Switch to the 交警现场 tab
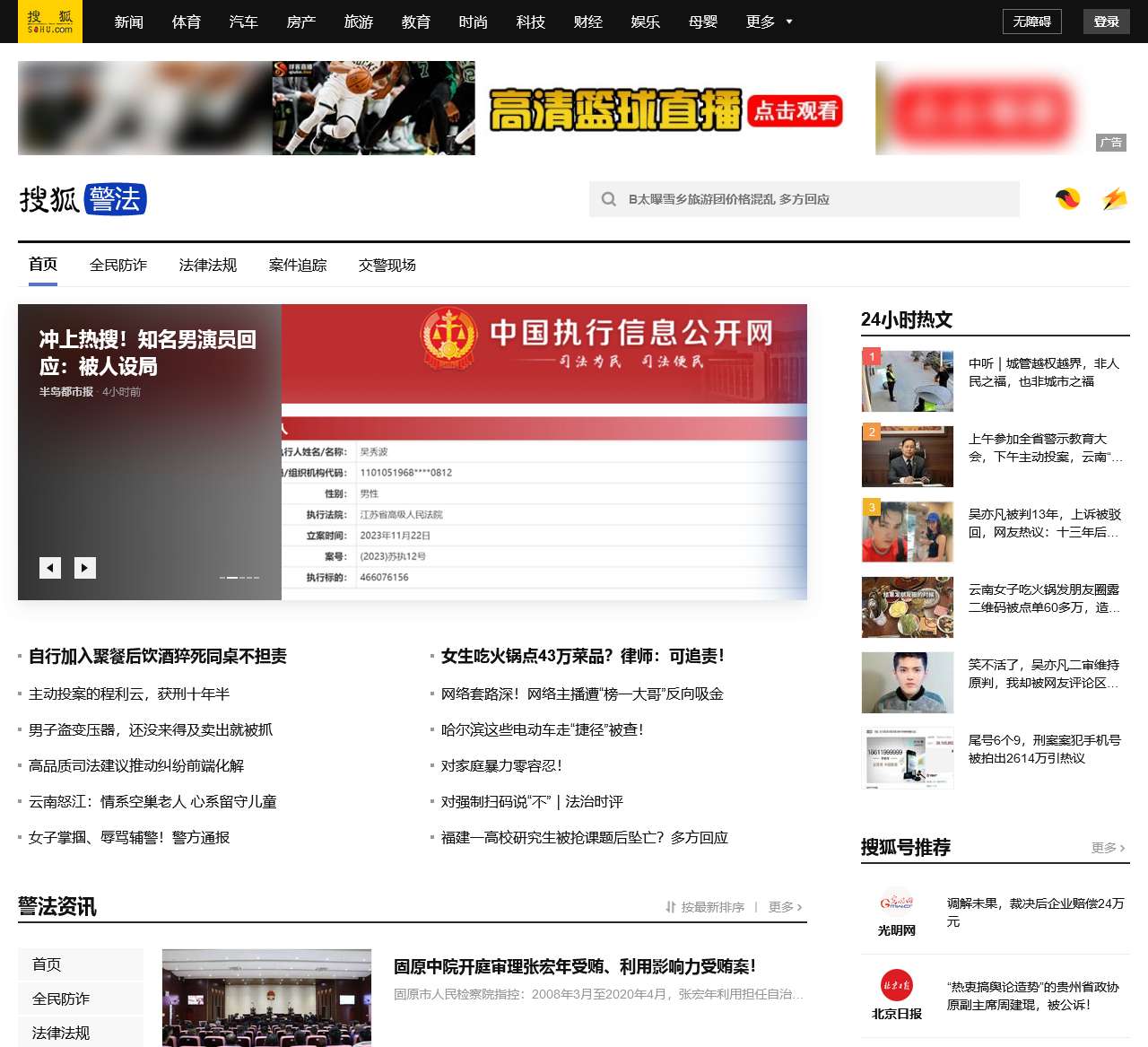The image size is (1148, 1047). (387, 265)
